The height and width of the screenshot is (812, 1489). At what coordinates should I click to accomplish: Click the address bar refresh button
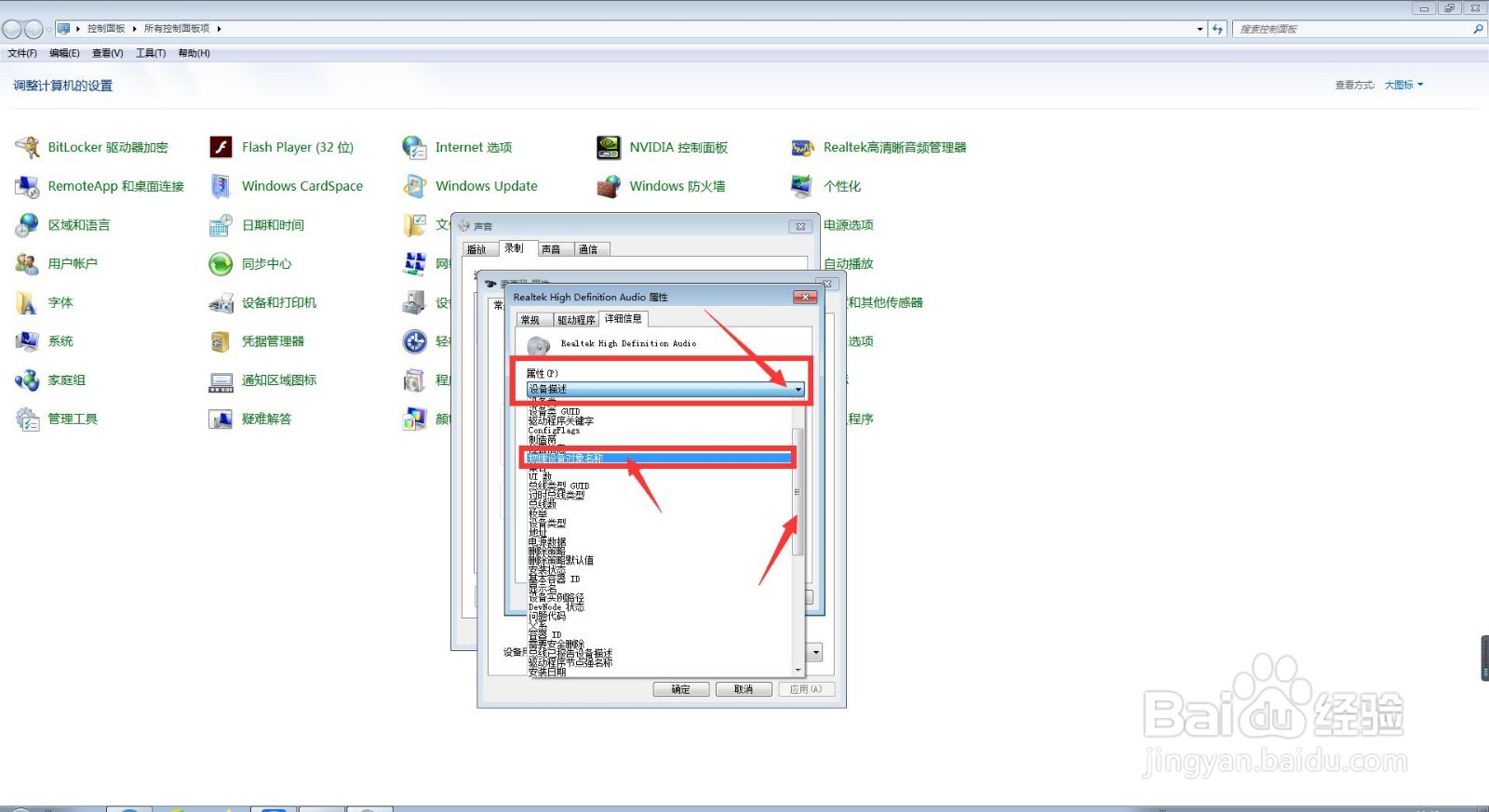click(x=1217, y=29)
